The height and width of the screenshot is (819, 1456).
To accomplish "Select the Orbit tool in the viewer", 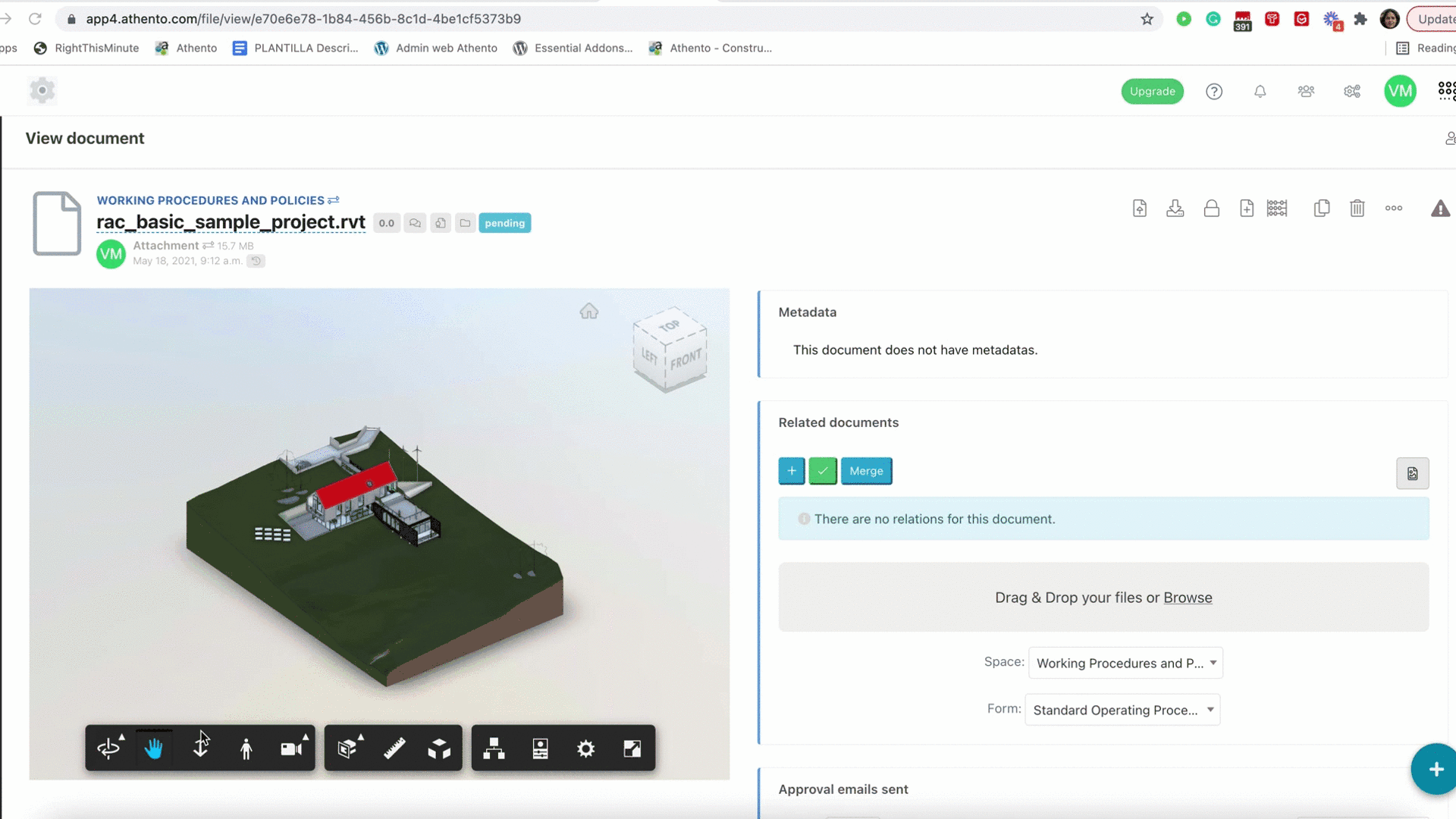I will (x=110, y=748).
